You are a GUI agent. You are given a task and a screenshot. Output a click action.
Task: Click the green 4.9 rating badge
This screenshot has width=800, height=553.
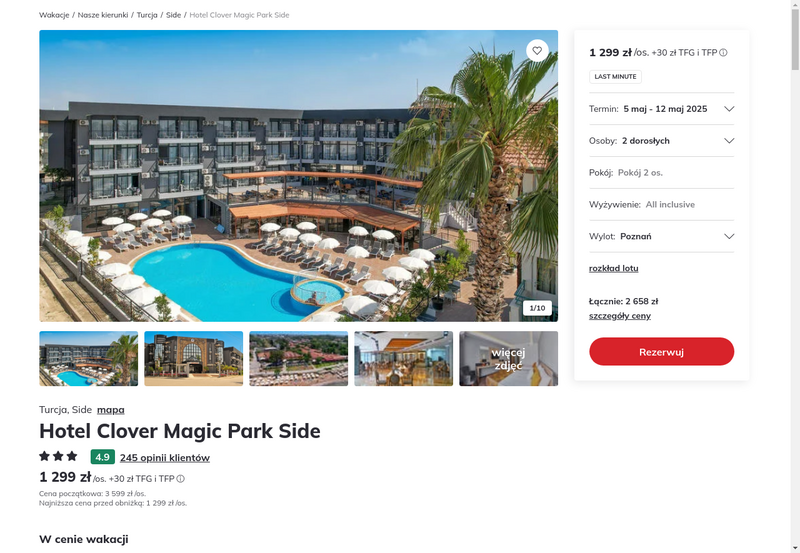point(103,457)
